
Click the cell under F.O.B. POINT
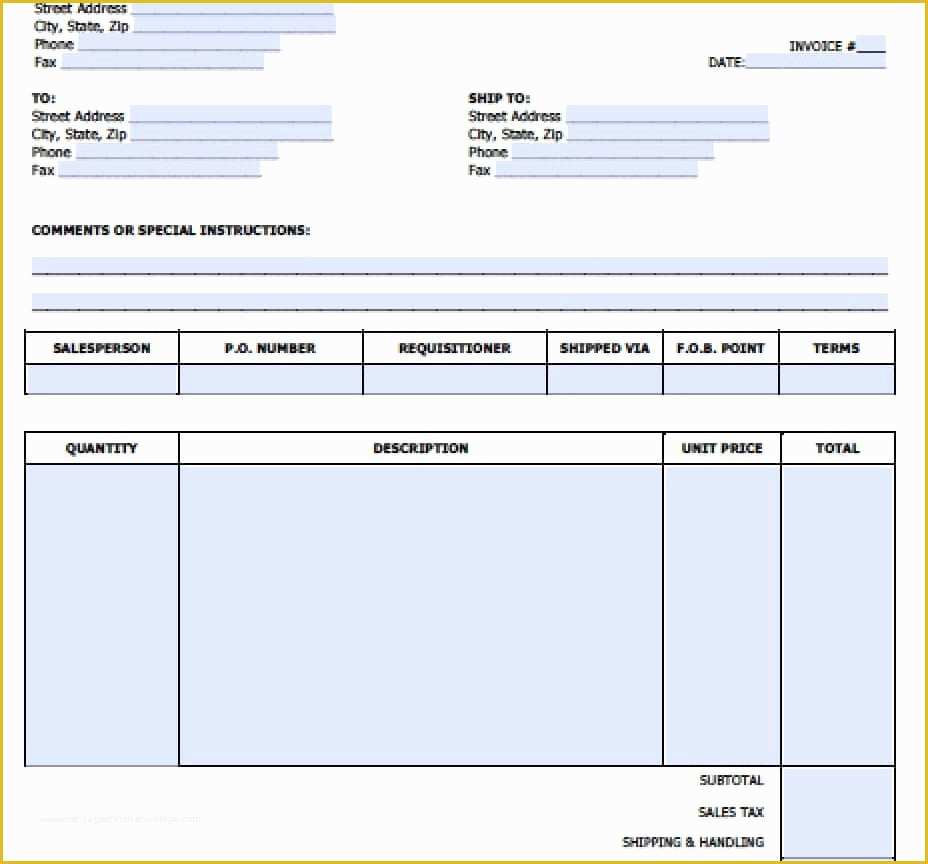pos(720,379)
